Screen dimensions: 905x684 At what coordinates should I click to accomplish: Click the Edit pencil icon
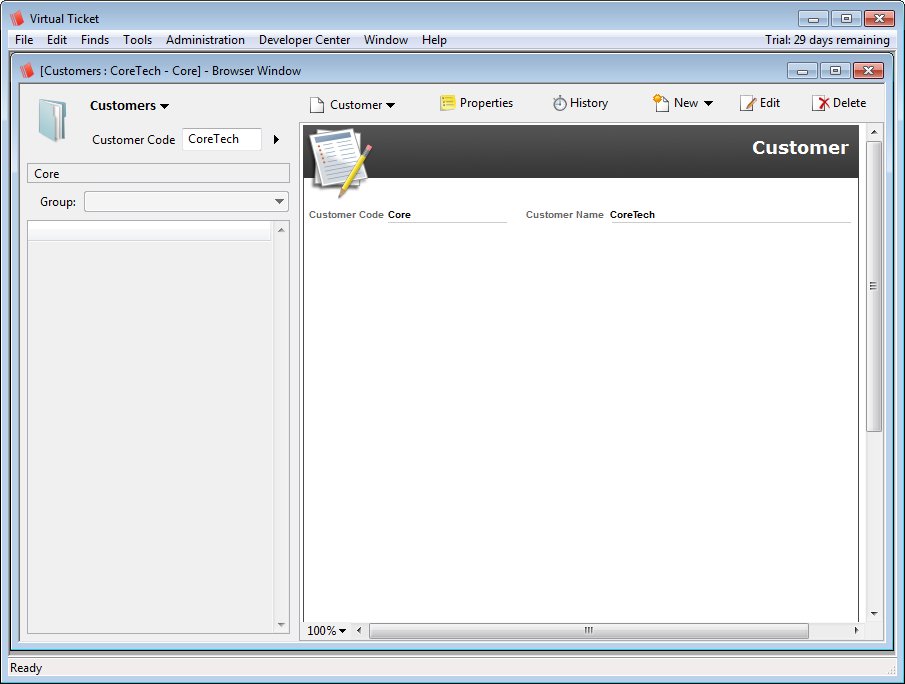747,103
